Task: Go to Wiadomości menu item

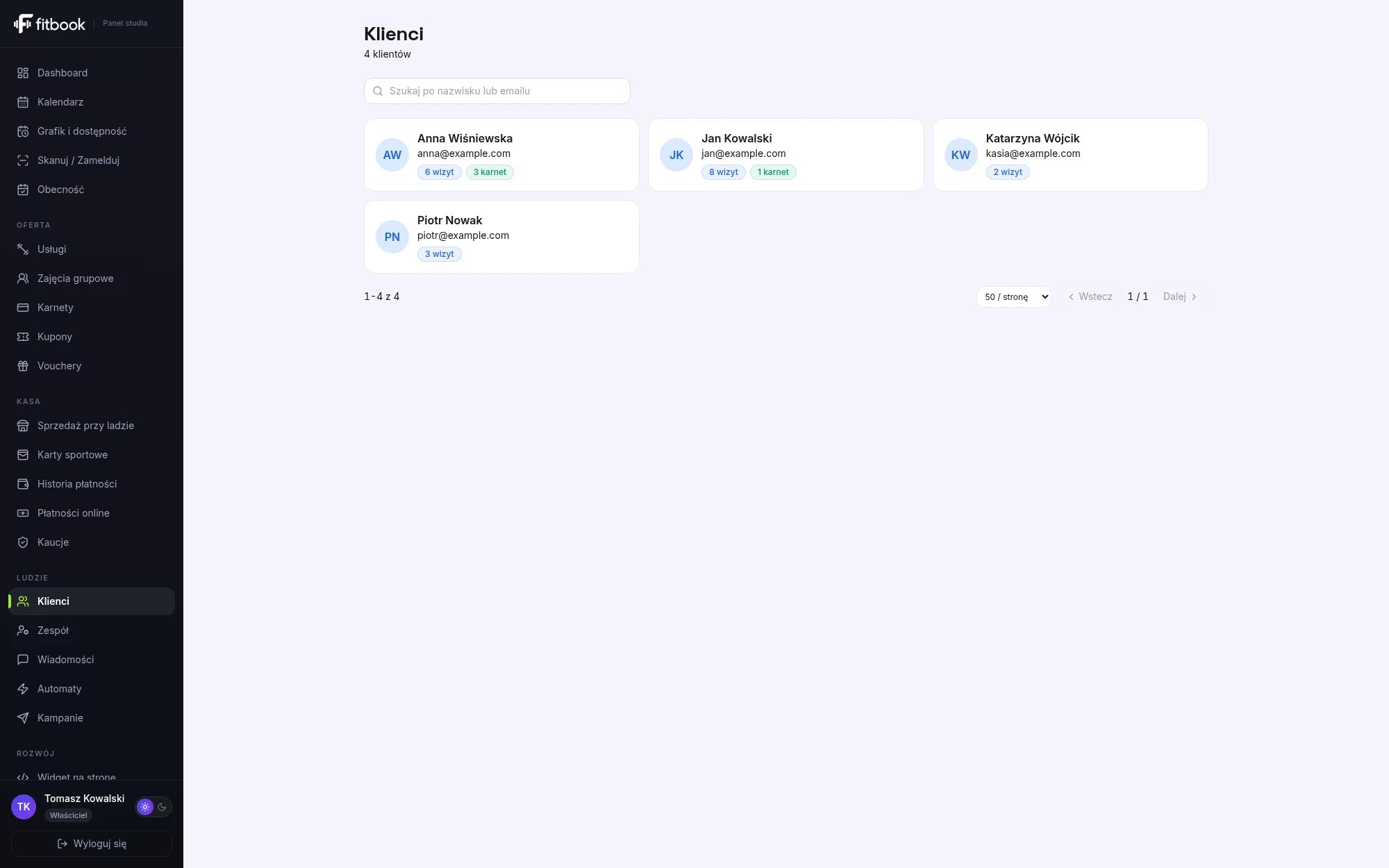Action: click(92, 660)
